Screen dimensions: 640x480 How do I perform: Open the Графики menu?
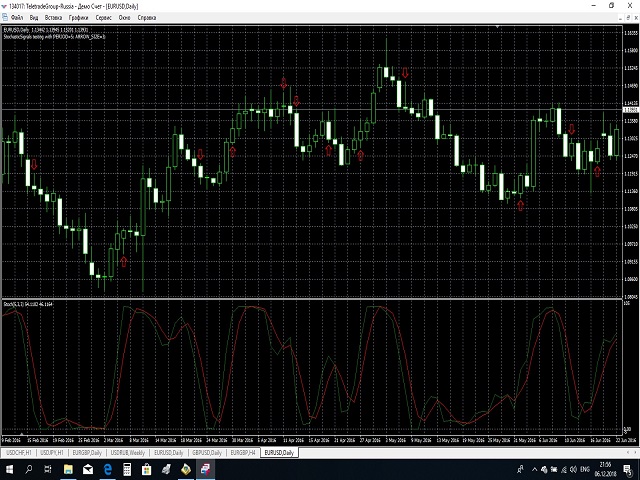click(x=79, y=18)
